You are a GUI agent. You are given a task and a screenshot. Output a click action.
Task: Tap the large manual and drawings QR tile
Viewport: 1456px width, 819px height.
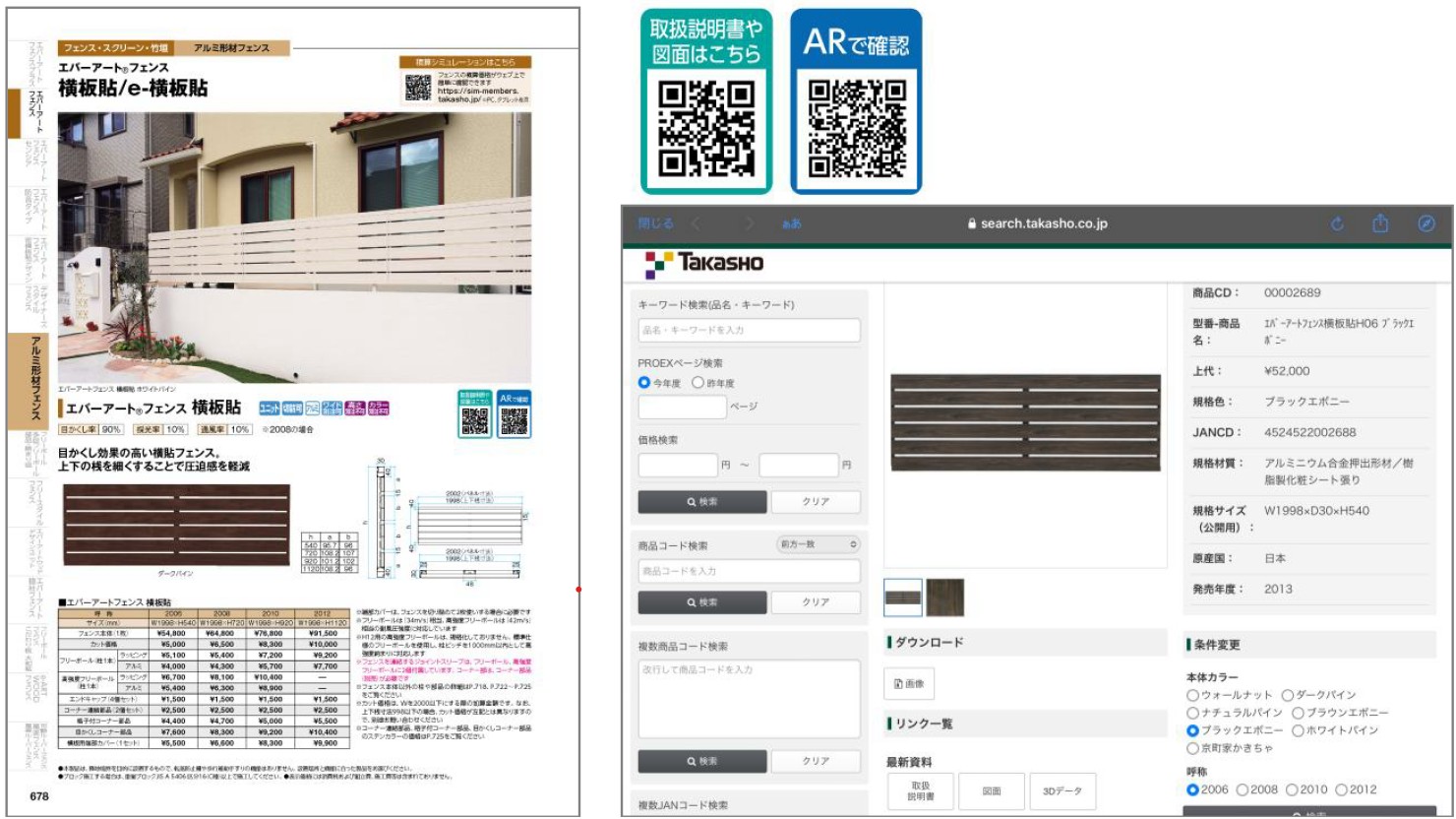coord(706,101)
